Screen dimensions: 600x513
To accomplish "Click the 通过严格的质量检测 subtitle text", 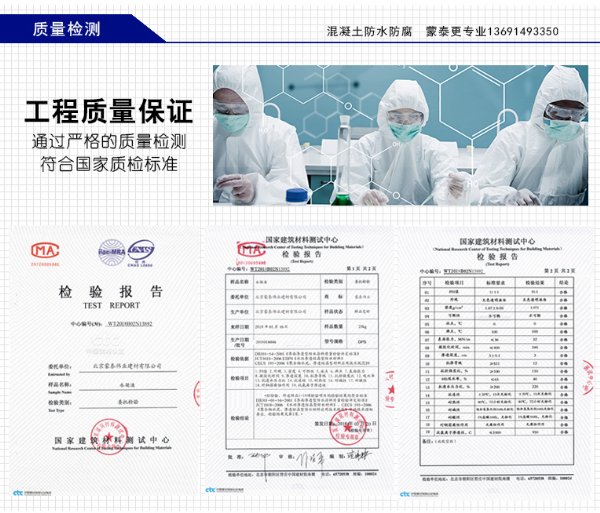I will 107,141.
